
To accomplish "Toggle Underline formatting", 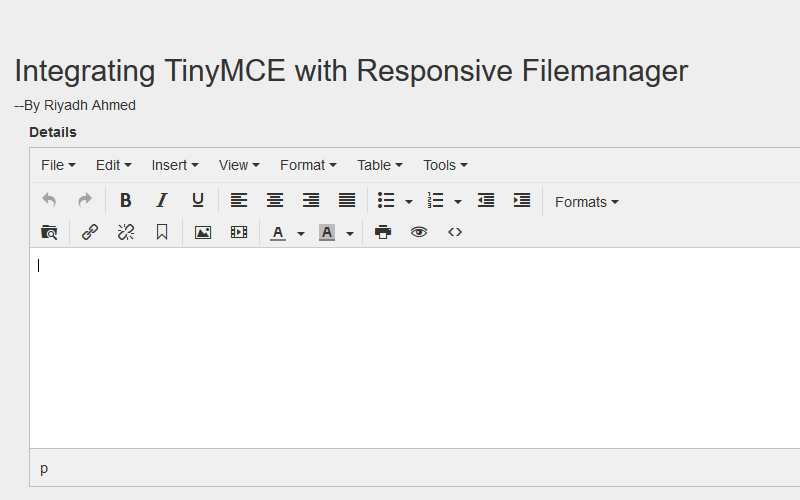I will click(198, 201).
